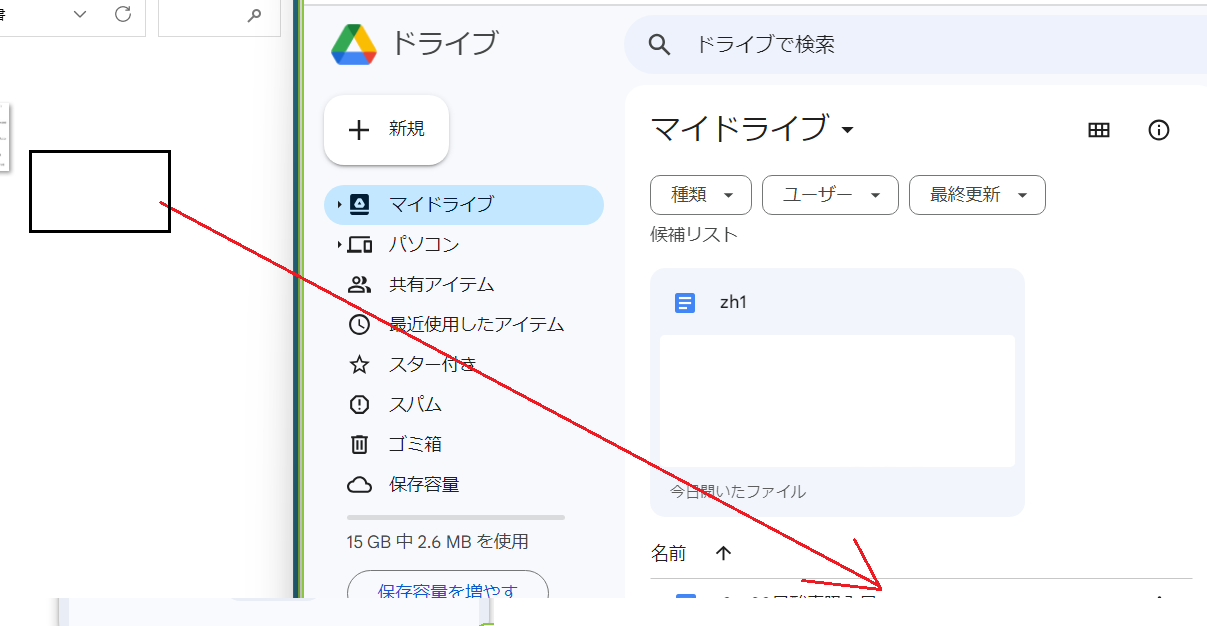Viewport: 1207px width, 626px height.
Task: Open the ユーザー filter dropdown
Action: (830, 195)
